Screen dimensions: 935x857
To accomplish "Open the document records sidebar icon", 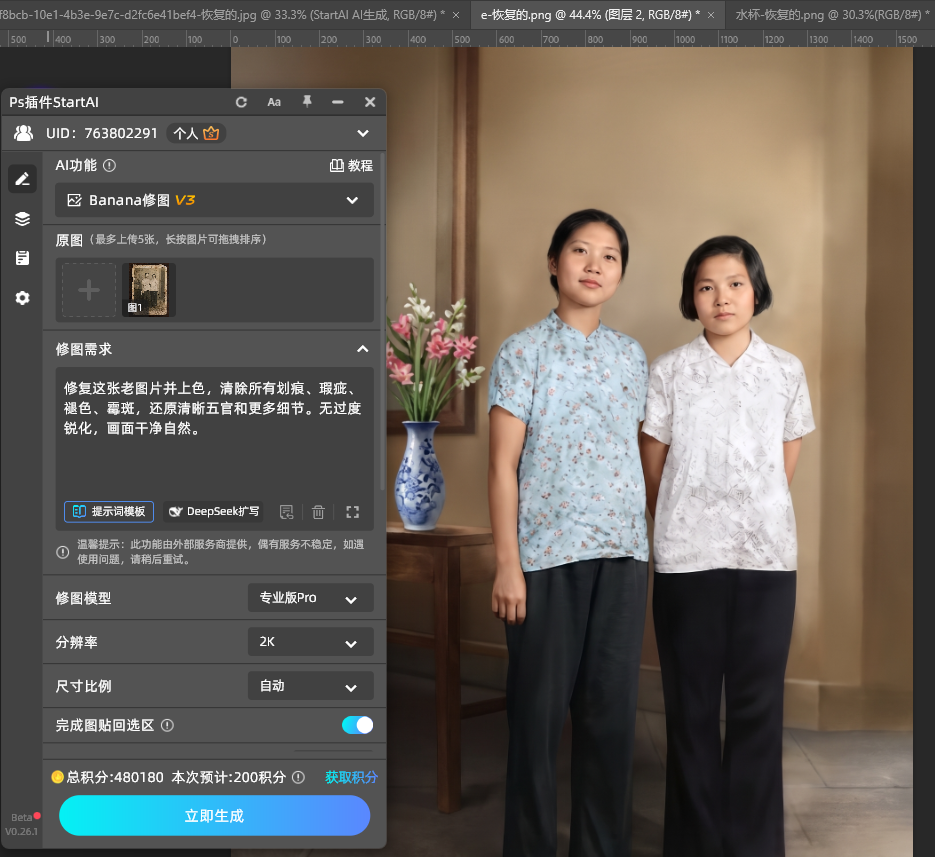I will [23, 258].
